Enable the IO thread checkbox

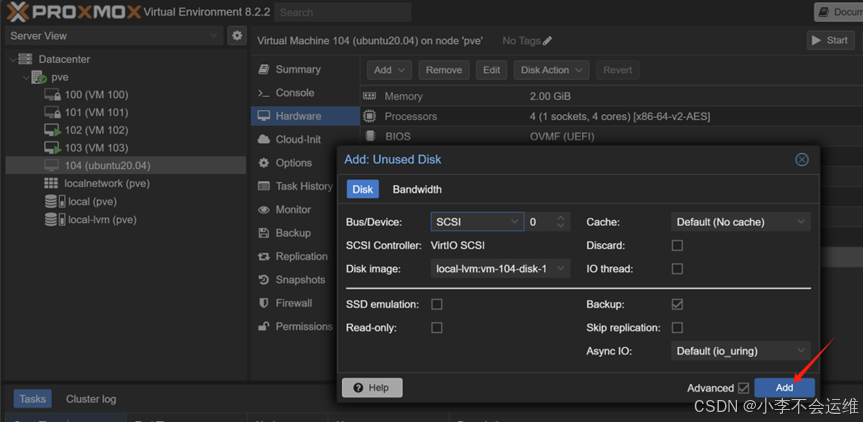(678, 268)
